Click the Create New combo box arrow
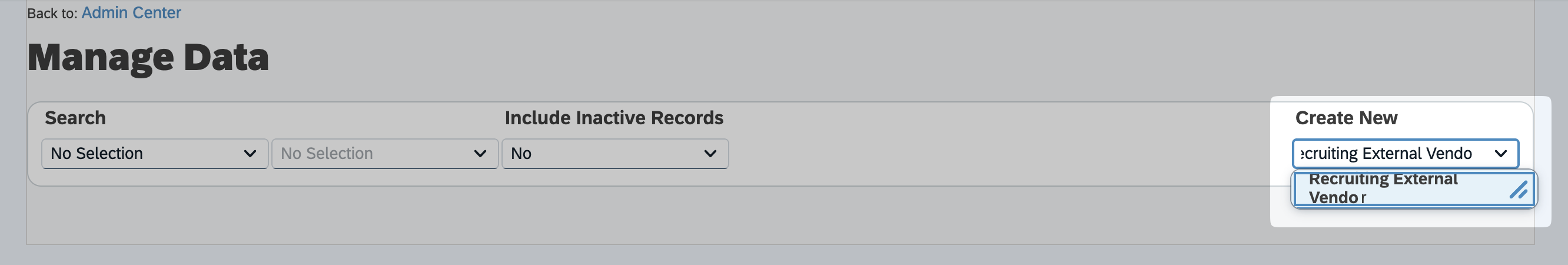The height and width of the screenshot is (265, 1568). coord(1501,154)
